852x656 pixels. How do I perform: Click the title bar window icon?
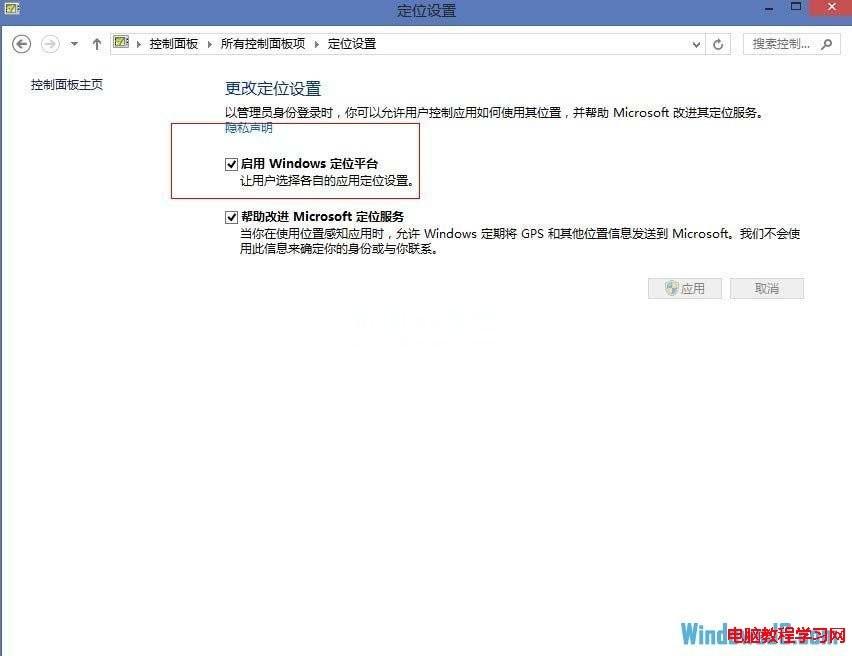coord(12,8)
